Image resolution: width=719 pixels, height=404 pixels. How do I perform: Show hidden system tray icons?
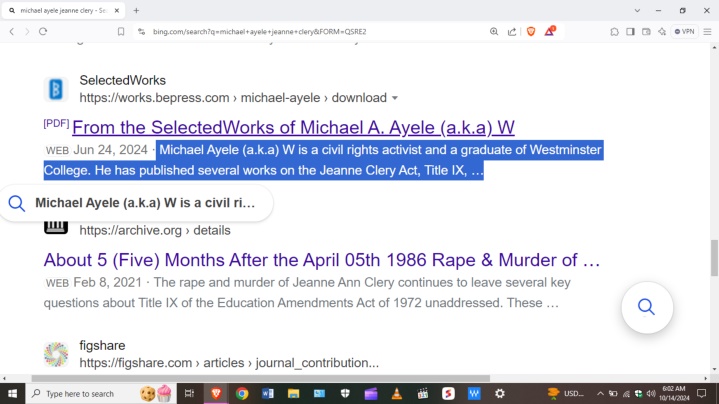click(600, 393)
